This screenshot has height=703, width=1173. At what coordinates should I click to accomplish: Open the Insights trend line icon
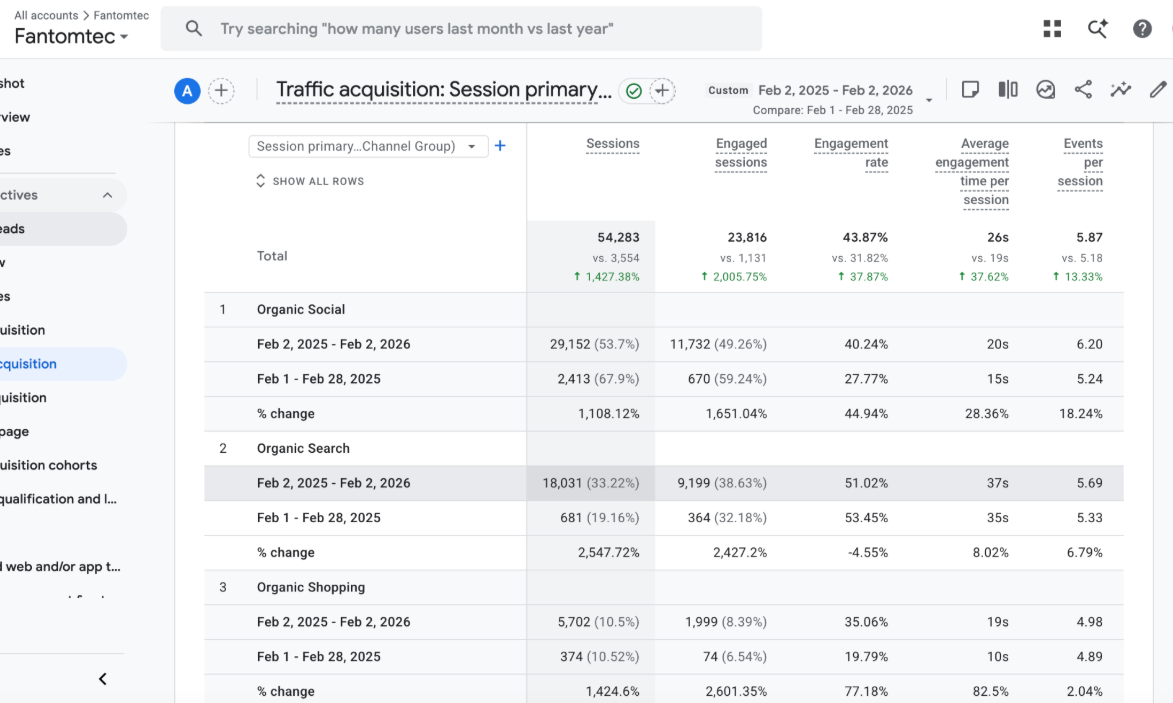pos(1120,90)
